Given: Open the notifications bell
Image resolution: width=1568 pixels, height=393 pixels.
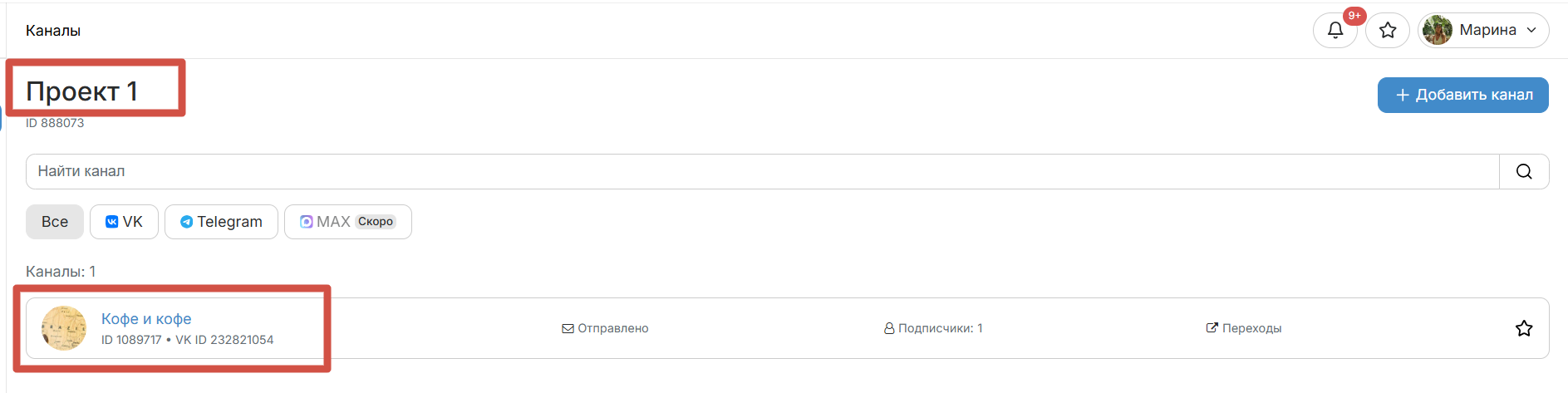Looking at the screenshot, I should pos(1335,31).
